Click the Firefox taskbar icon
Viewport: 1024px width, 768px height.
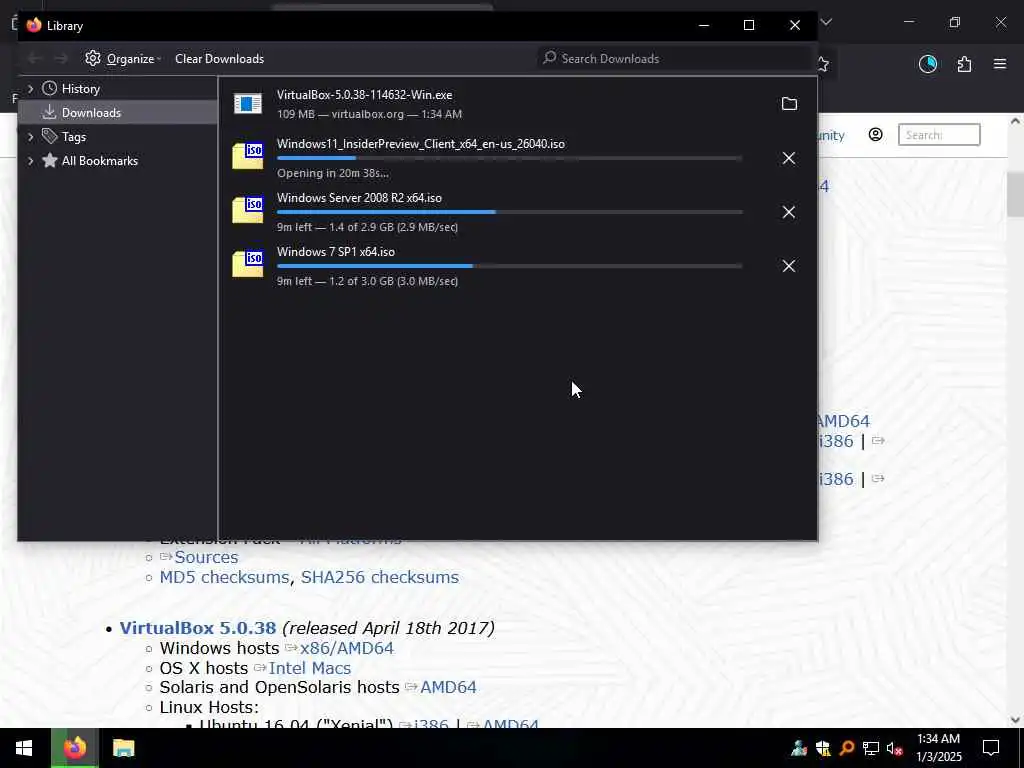74,748
